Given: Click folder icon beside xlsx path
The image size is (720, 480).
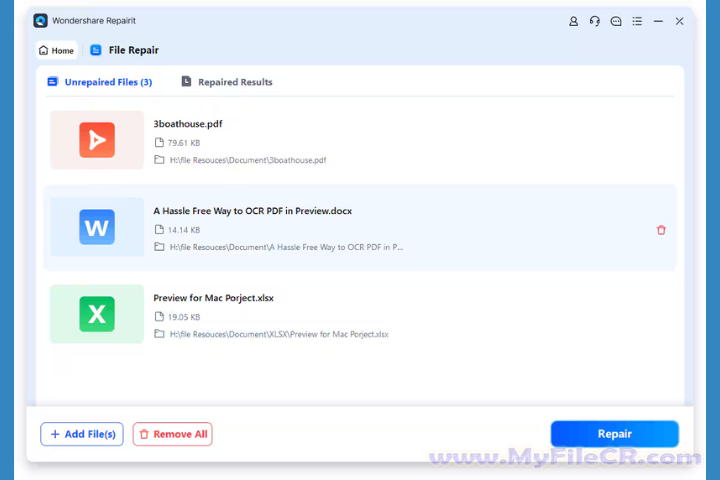Looking at the screenshot, I should (159, 334).
